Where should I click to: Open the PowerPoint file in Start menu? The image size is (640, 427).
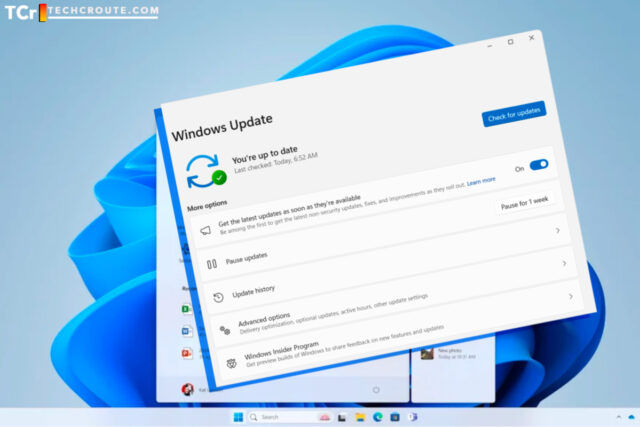point(187,353)
